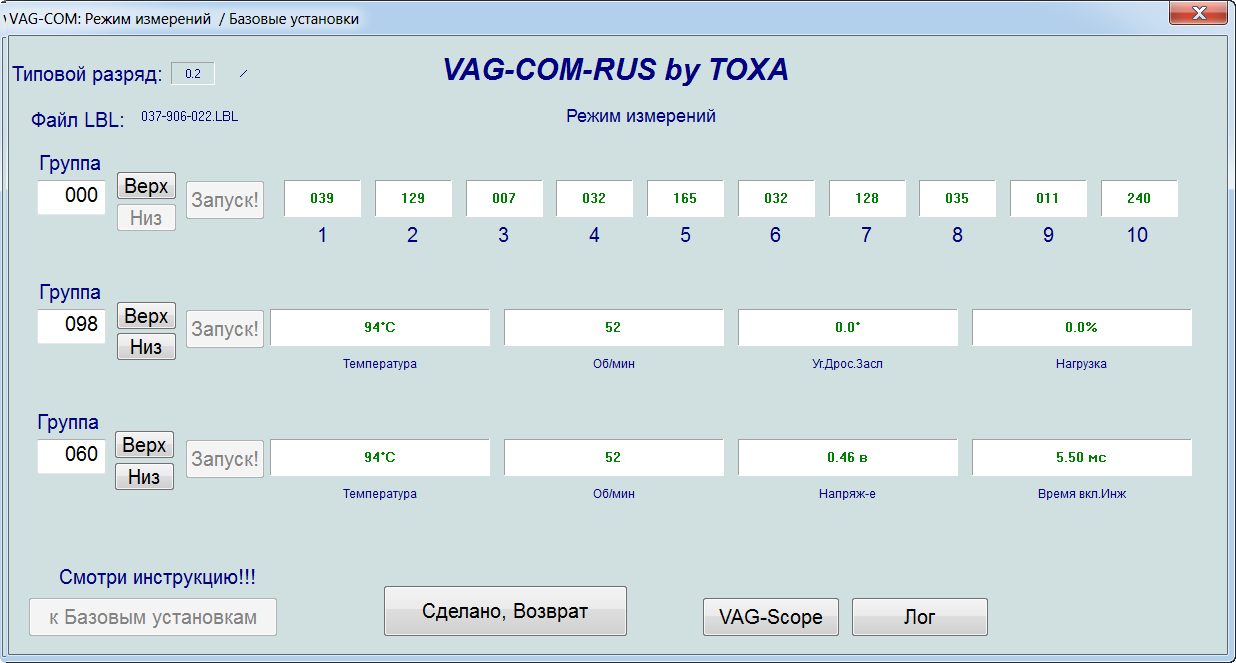The height and width of the screenshot is (663, 1236).
Task: Click the Низ button for group 060
Action: [144, 477]
